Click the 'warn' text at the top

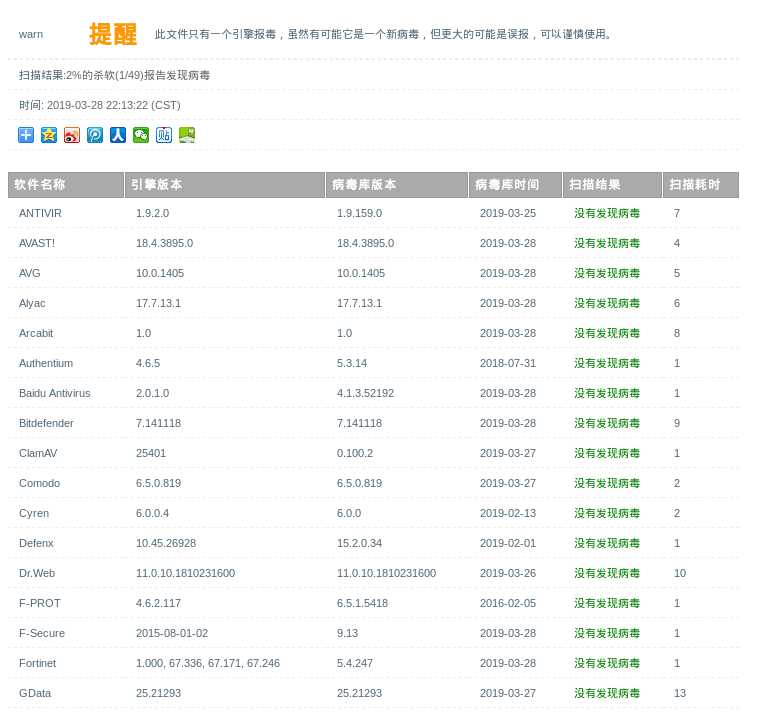(x=31, y=34)
